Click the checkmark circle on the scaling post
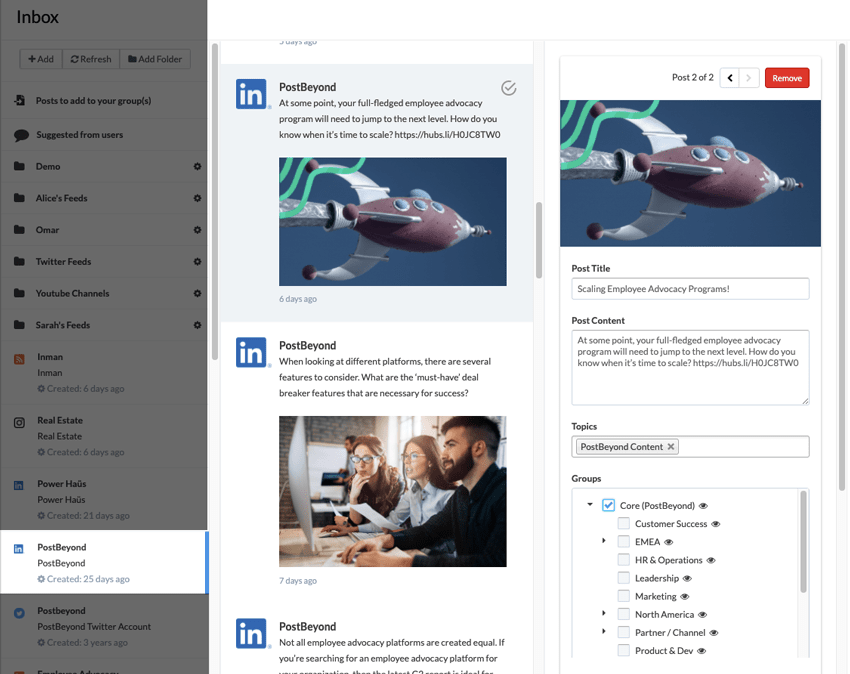The height and width of the screenshot is (674, 850). coord(508,88)
